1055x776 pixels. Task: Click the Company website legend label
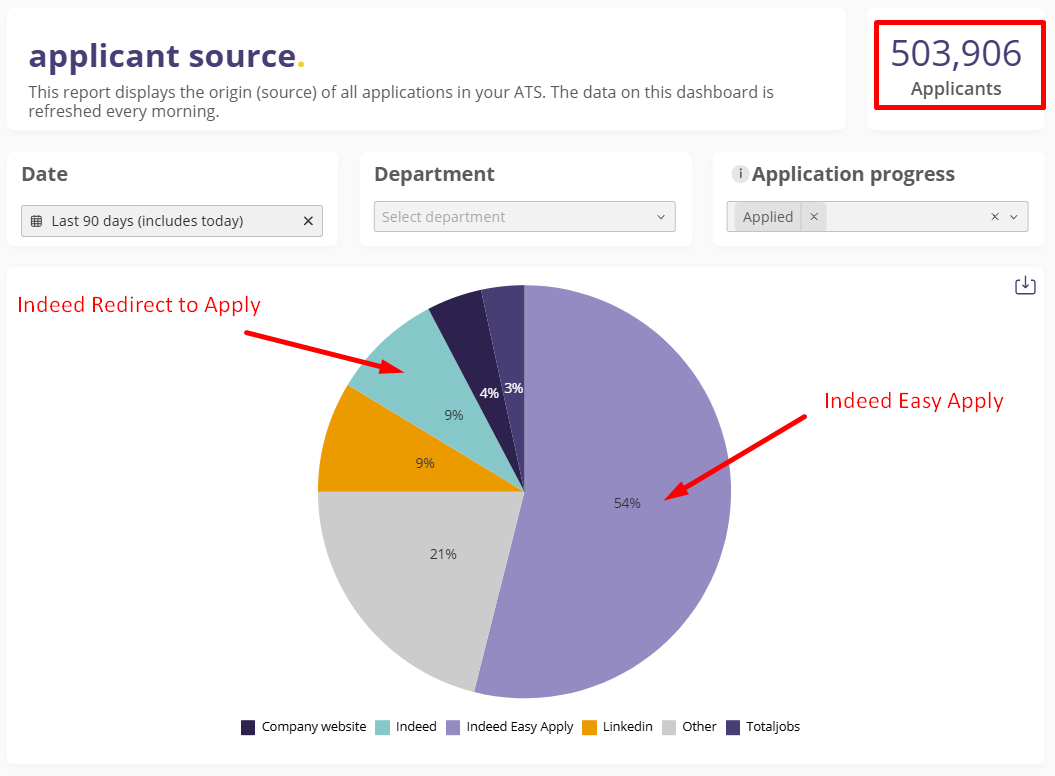point(314,727)
